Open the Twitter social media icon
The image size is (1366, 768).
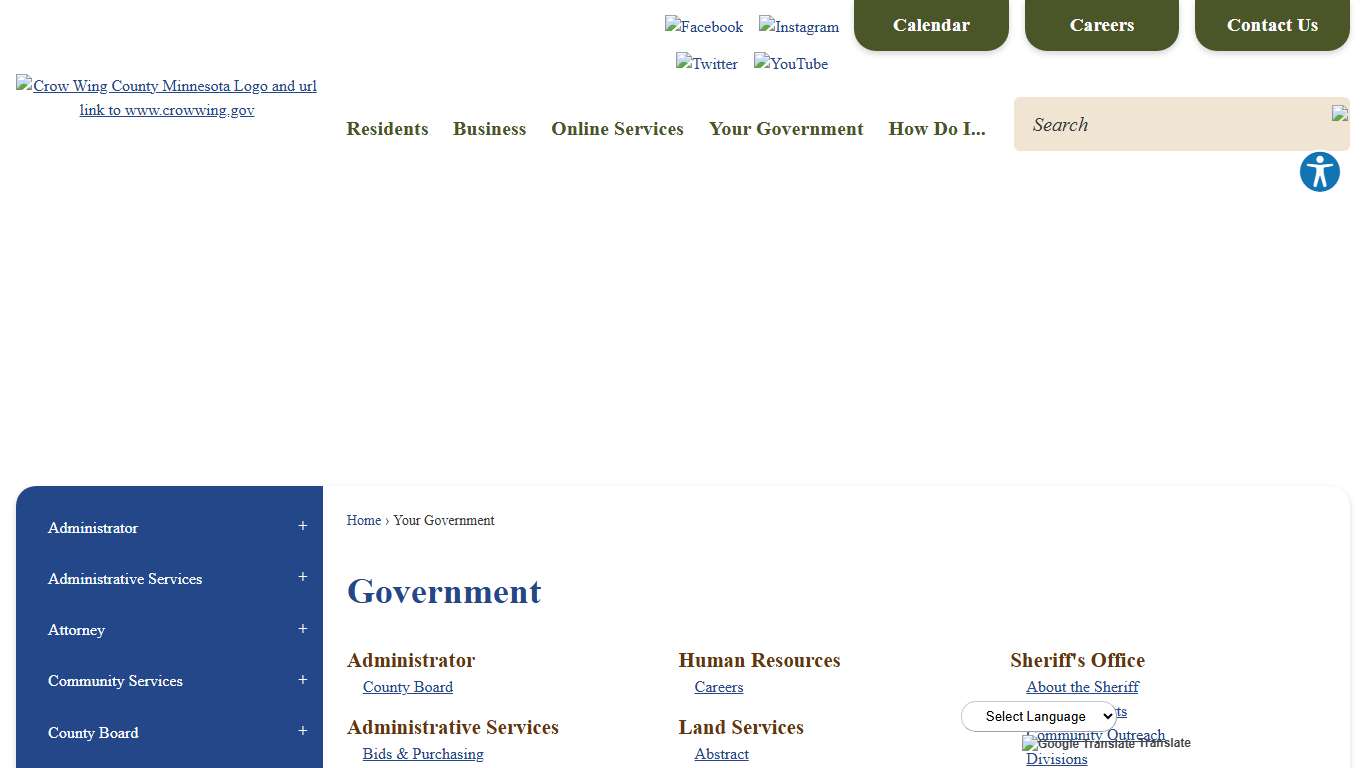click(x=707, y=64)
